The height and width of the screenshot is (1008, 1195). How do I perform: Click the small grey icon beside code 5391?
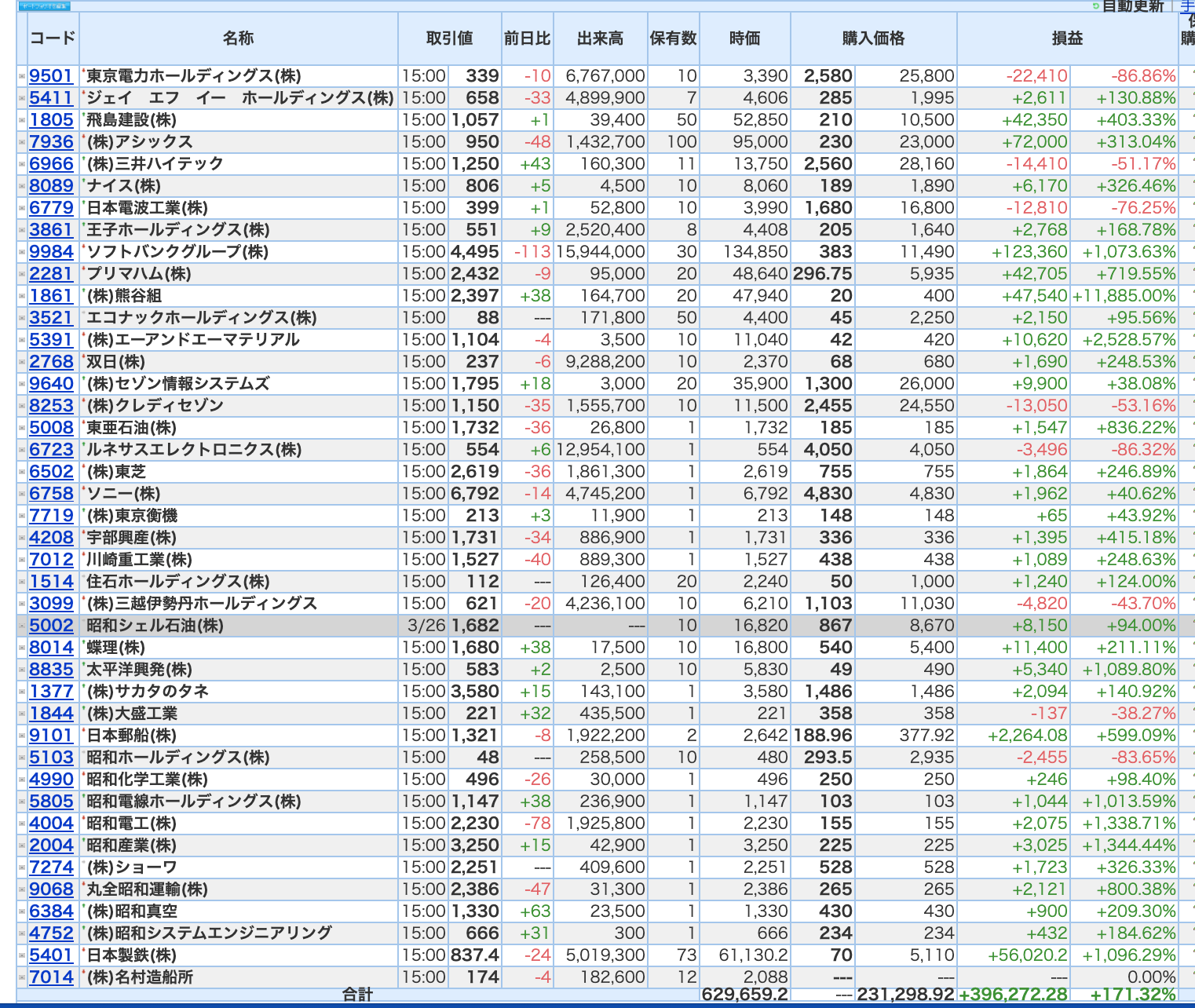click(22, 340)
